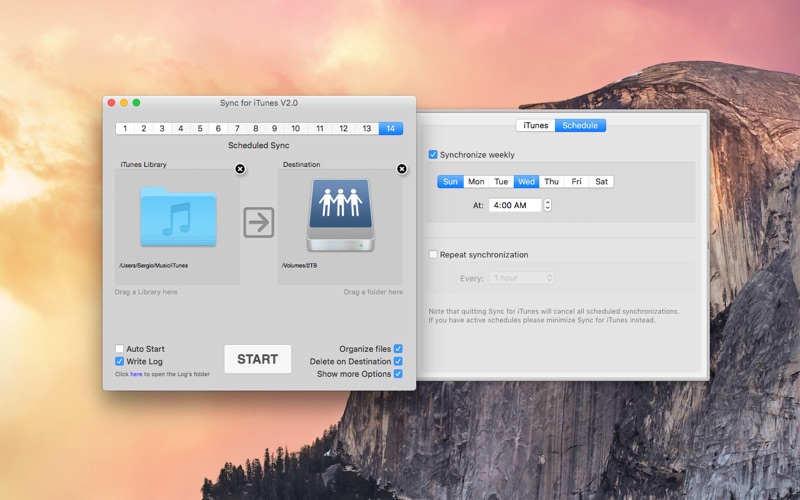Click the /Volumes/2TB path text
Image resolution: width=800 pixels, height=500 pixels.
pos(299,265)
